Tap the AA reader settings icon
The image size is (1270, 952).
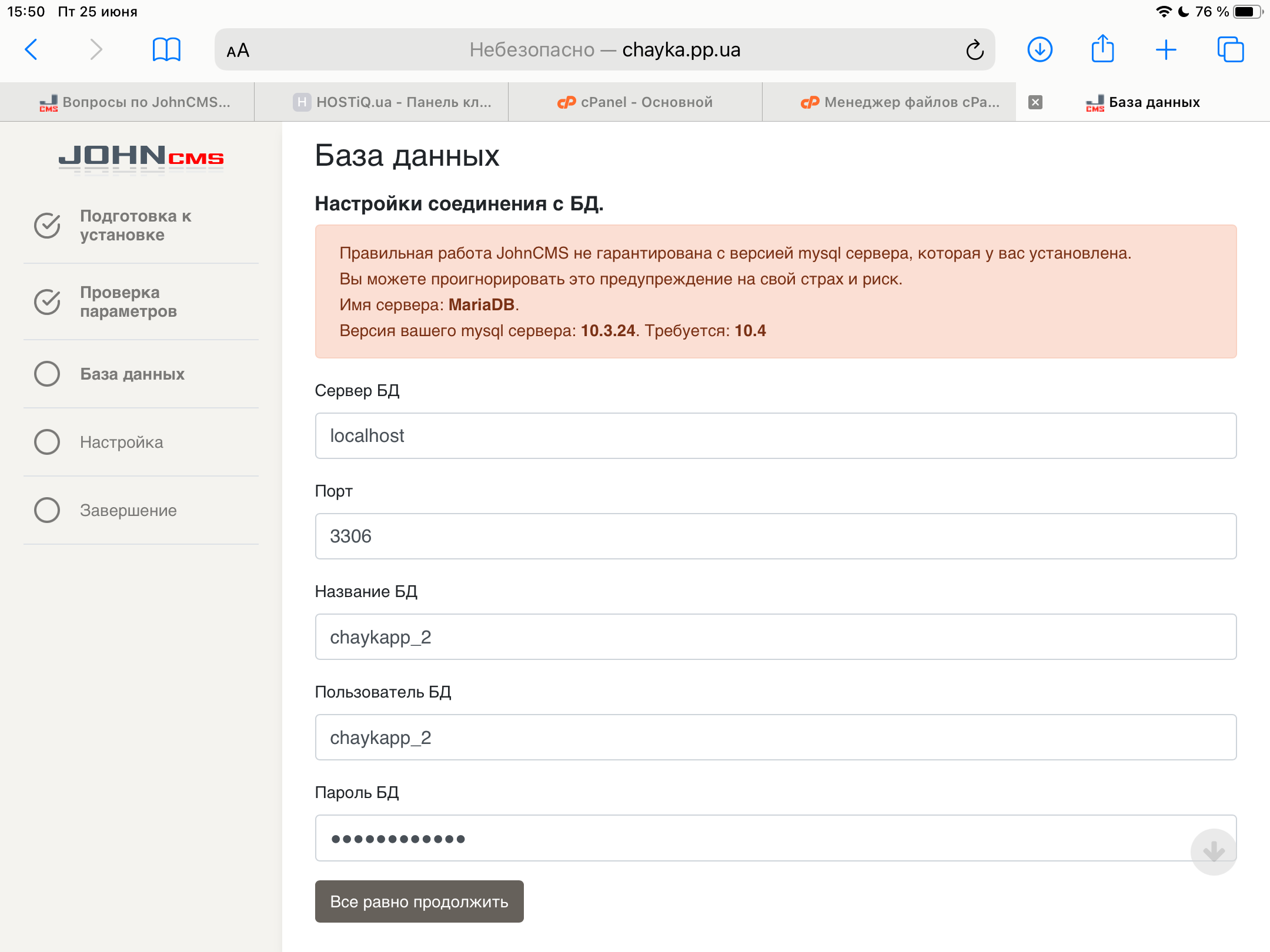tap(238, 51)
